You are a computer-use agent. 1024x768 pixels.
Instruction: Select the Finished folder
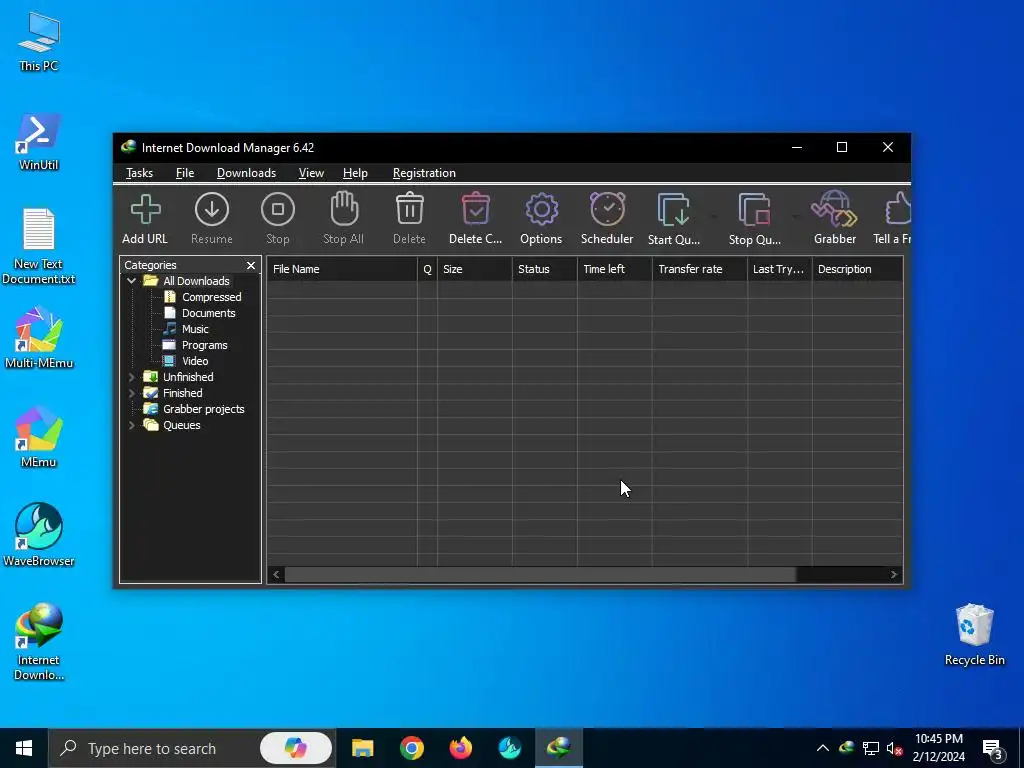(x=182, y=393)
